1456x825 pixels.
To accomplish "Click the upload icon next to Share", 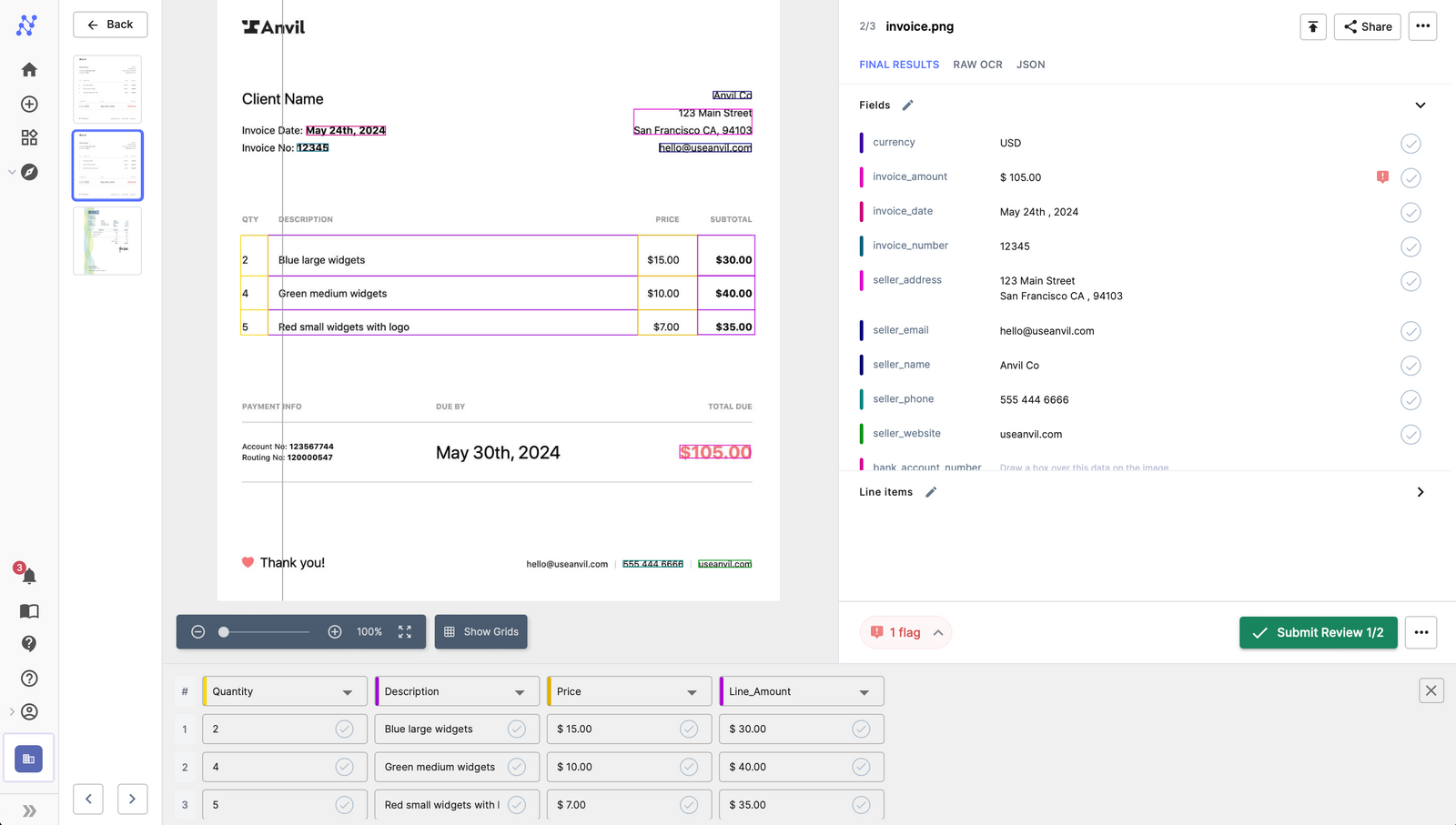I will [x=1312, y=26].
